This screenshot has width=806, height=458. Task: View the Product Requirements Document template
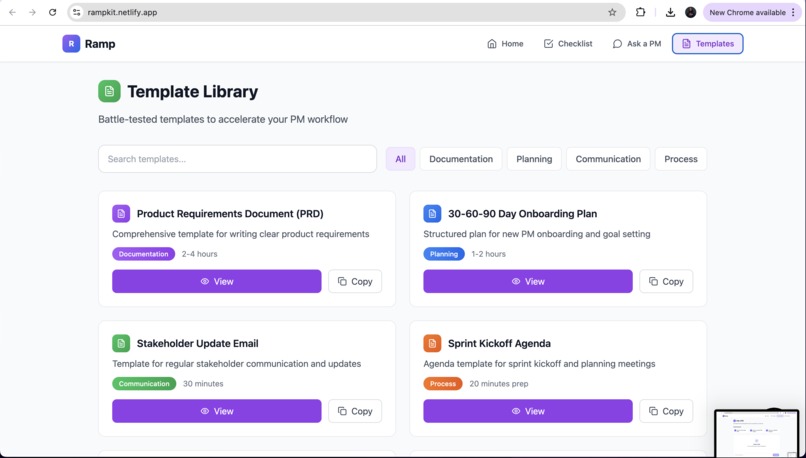[216, 281]
